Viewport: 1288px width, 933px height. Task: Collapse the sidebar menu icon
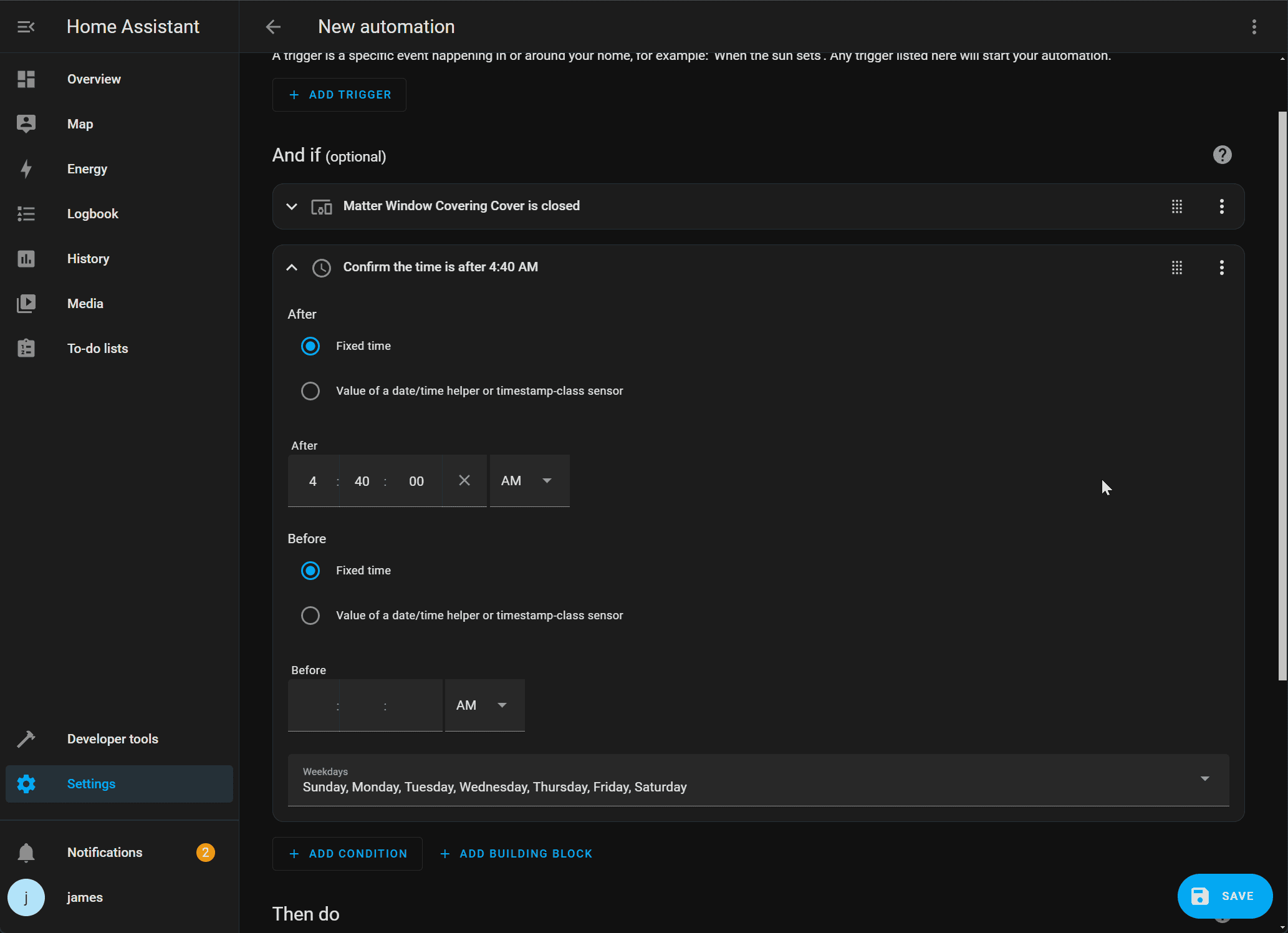26,27
